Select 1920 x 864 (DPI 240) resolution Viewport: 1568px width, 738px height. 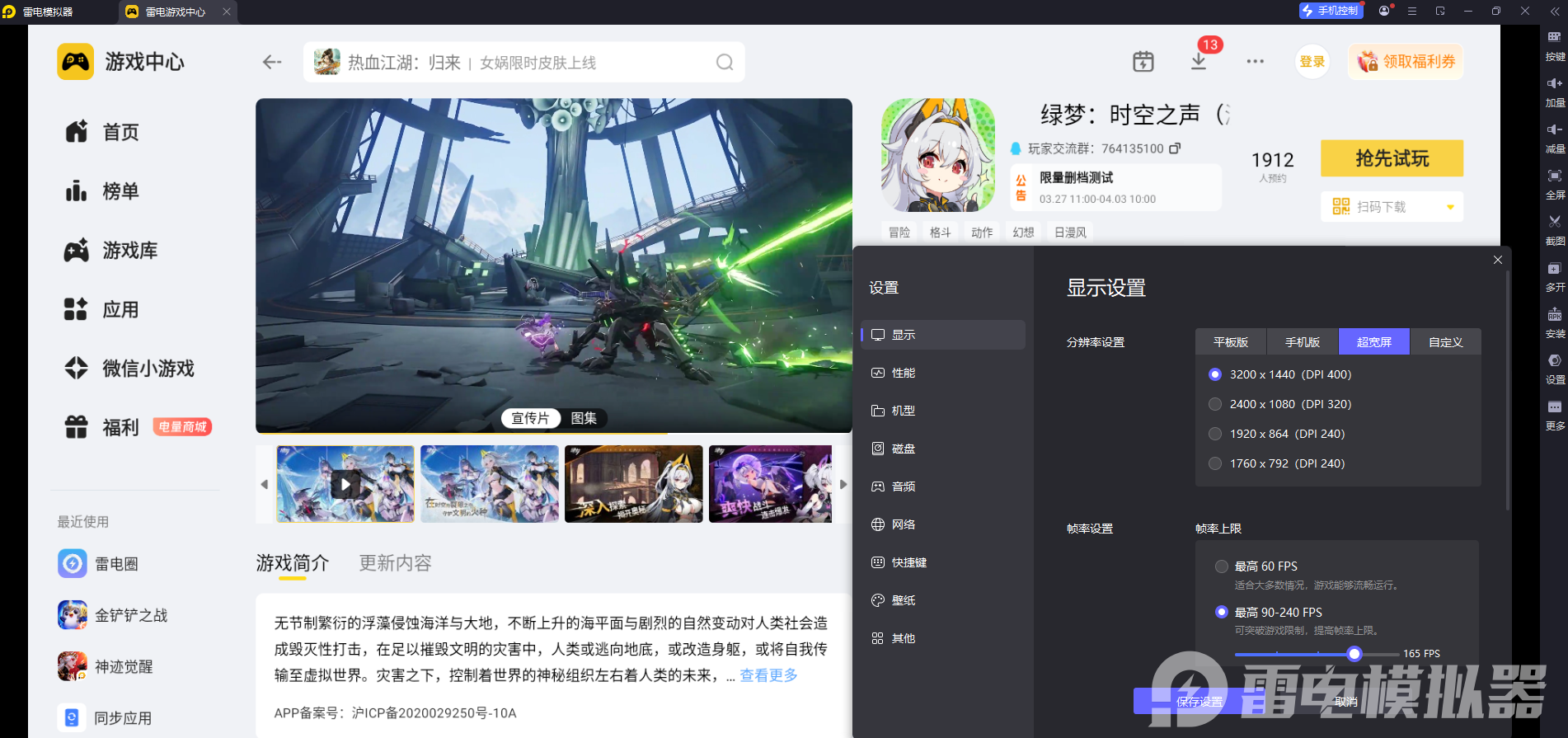pos(1215,434)
